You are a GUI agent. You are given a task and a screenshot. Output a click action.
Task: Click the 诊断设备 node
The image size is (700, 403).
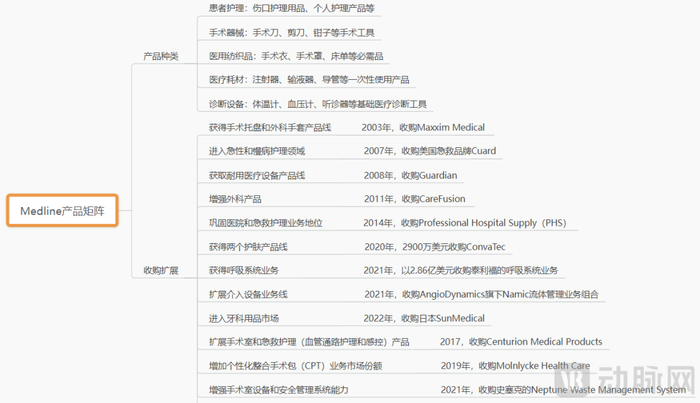(x=318, y=104)
